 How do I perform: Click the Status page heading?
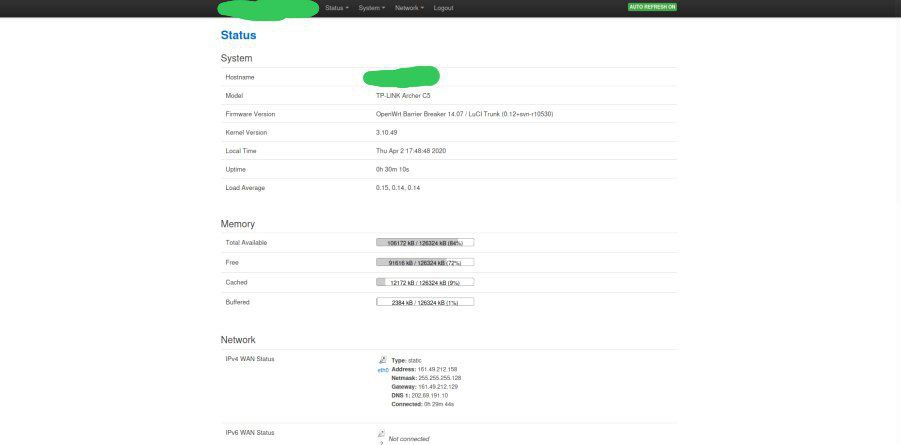(x=238, y=35)
